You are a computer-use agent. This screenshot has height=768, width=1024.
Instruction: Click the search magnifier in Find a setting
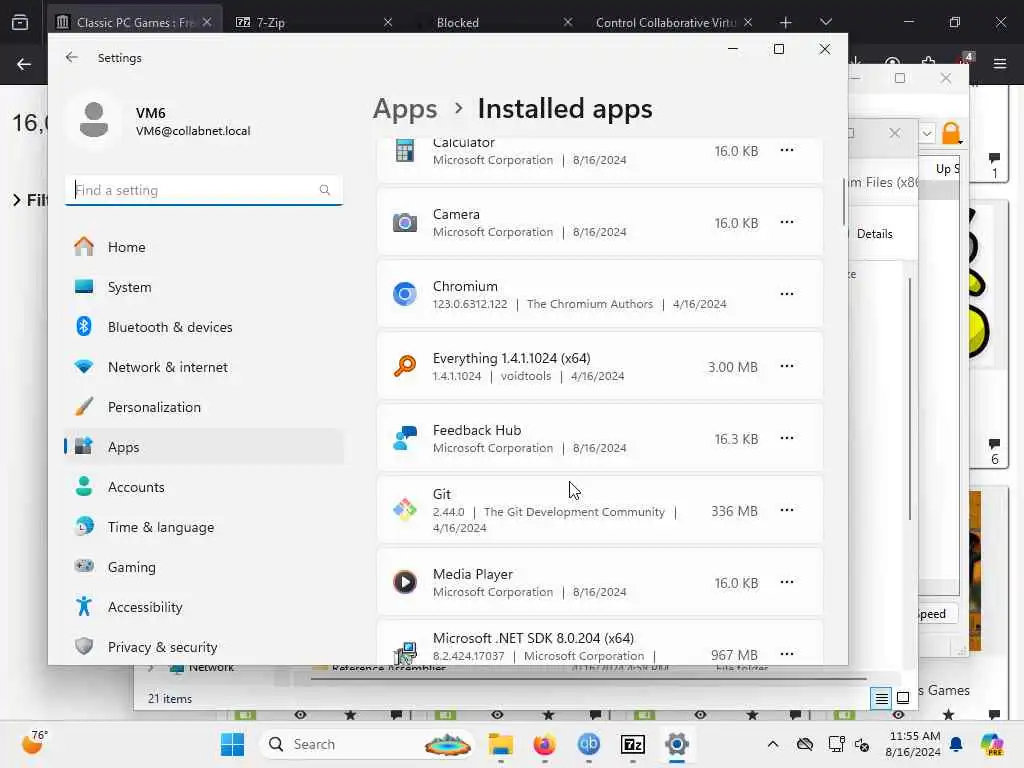coord(325,190)
